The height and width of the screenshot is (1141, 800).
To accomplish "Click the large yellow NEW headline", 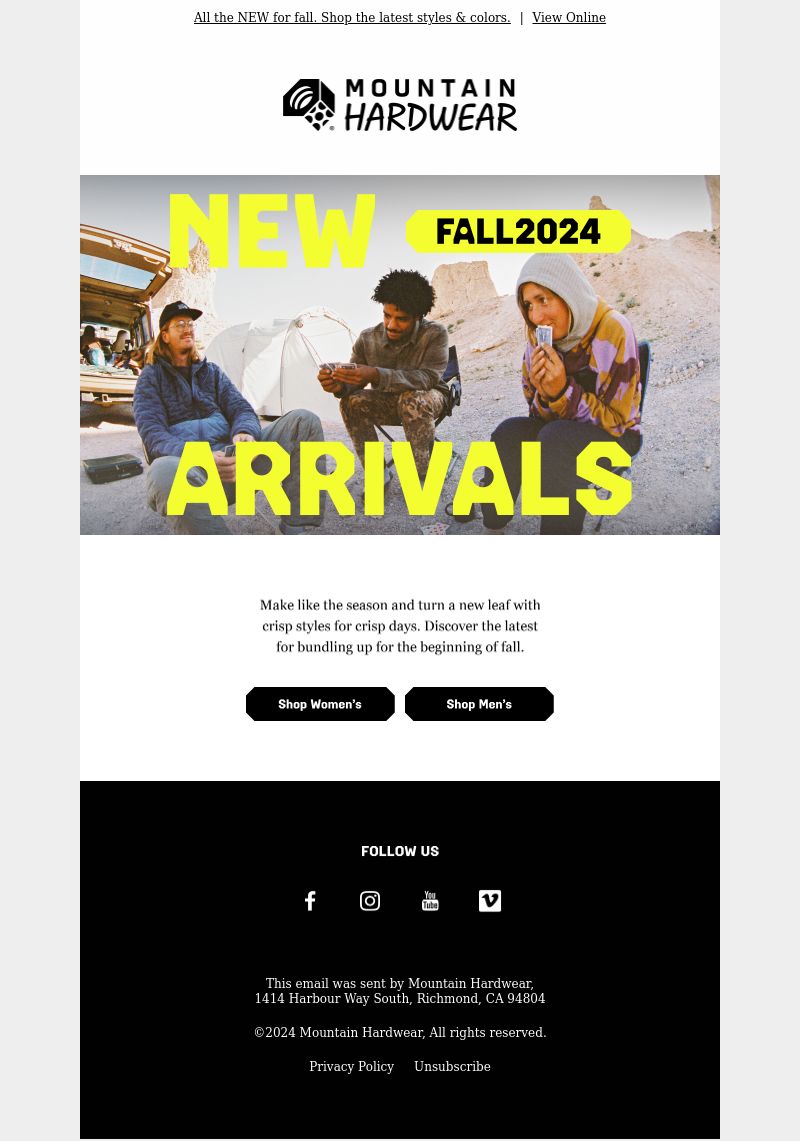I will [272, 231].
